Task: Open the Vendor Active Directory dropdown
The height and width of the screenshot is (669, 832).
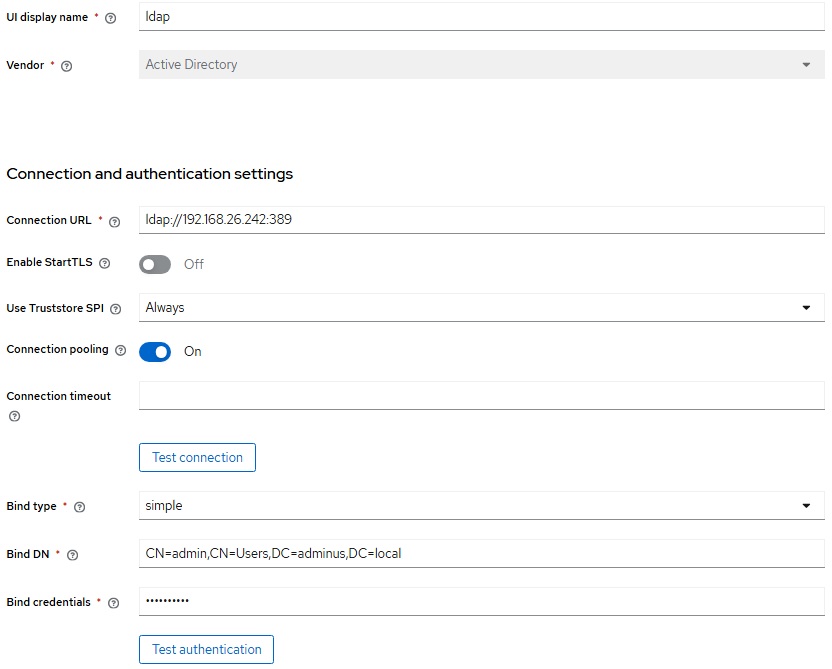Action: pos(482,65)
